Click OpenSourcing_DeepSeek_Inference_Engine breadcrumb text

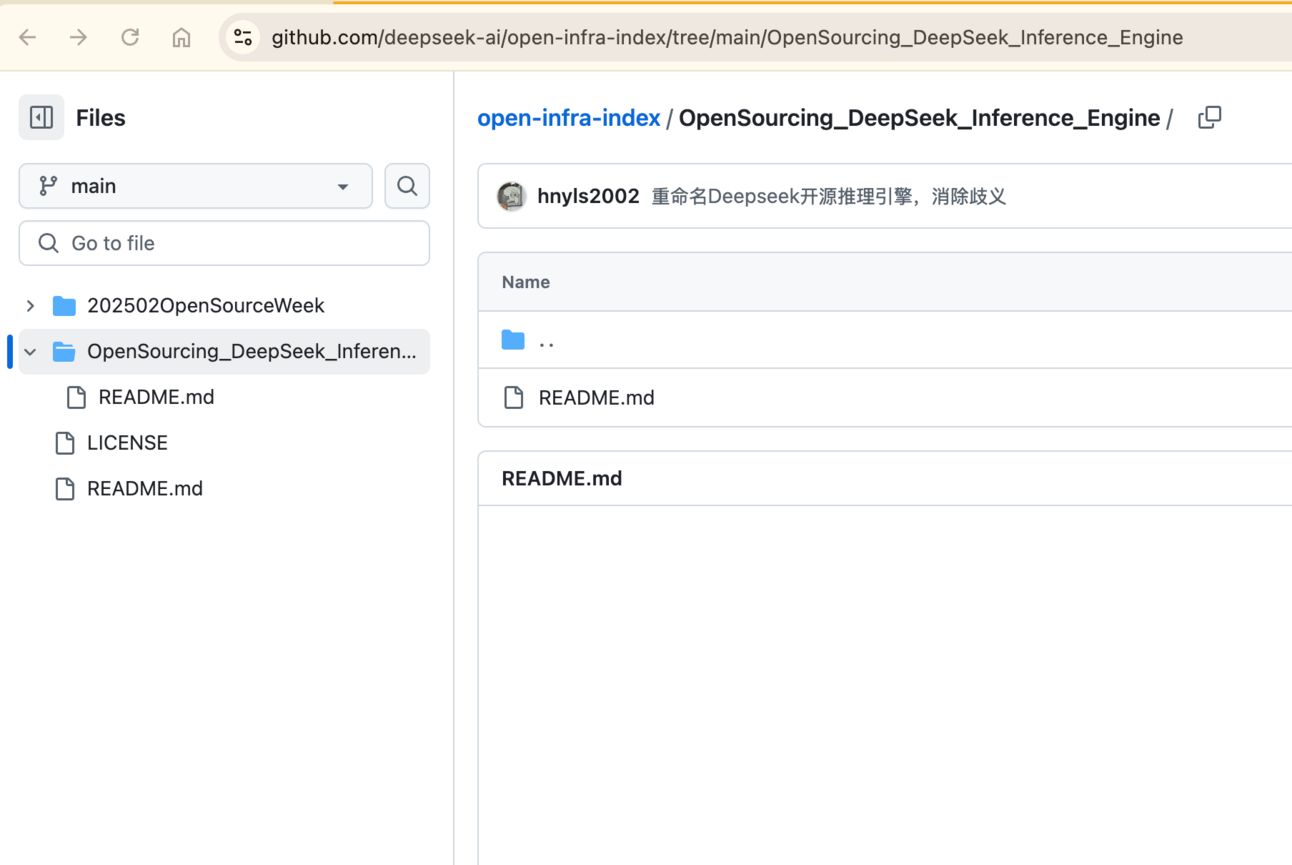[x=919, y=118]
